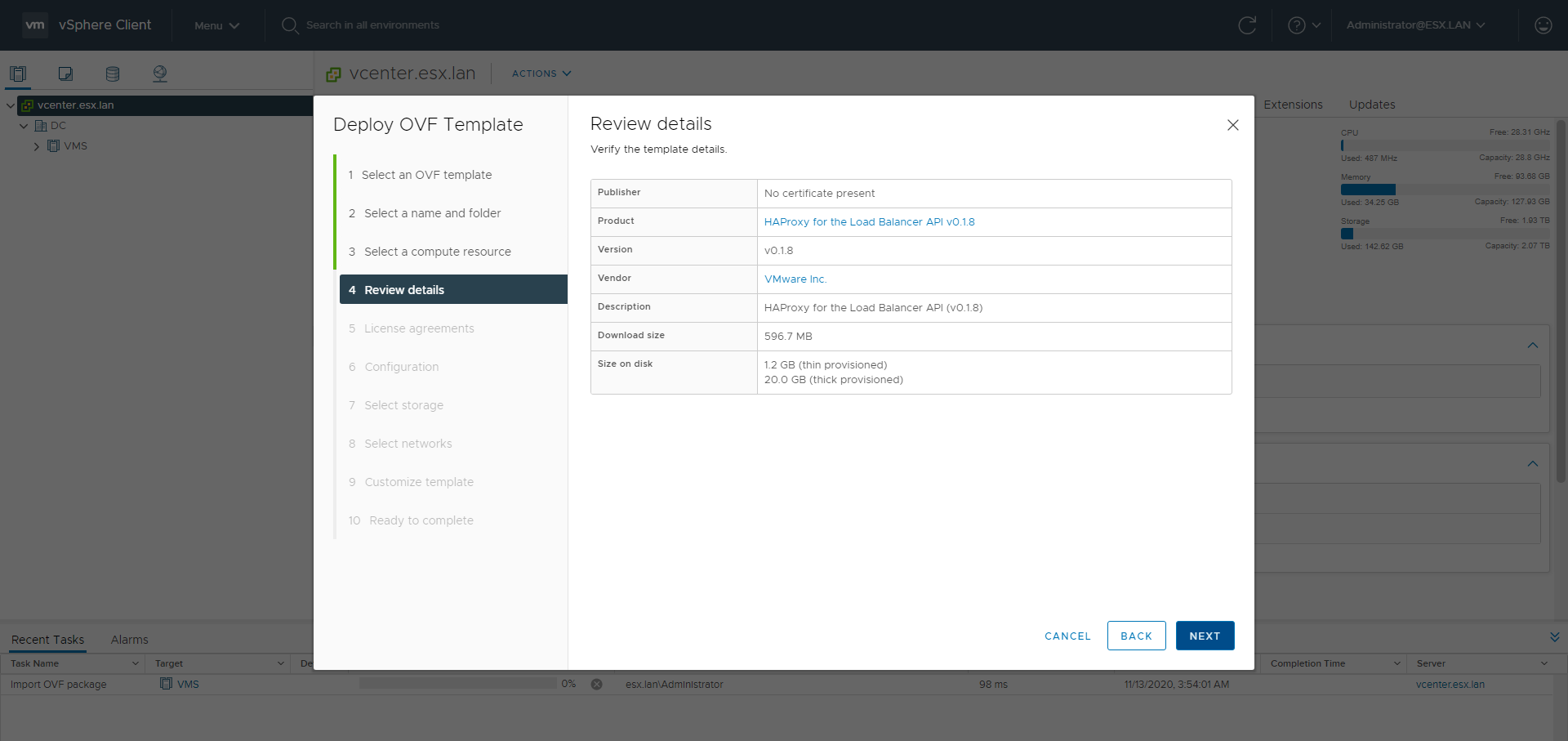Viewport: 1568px width, 741px height.
Task: Click the Back button
Action: click(1136, 636)
